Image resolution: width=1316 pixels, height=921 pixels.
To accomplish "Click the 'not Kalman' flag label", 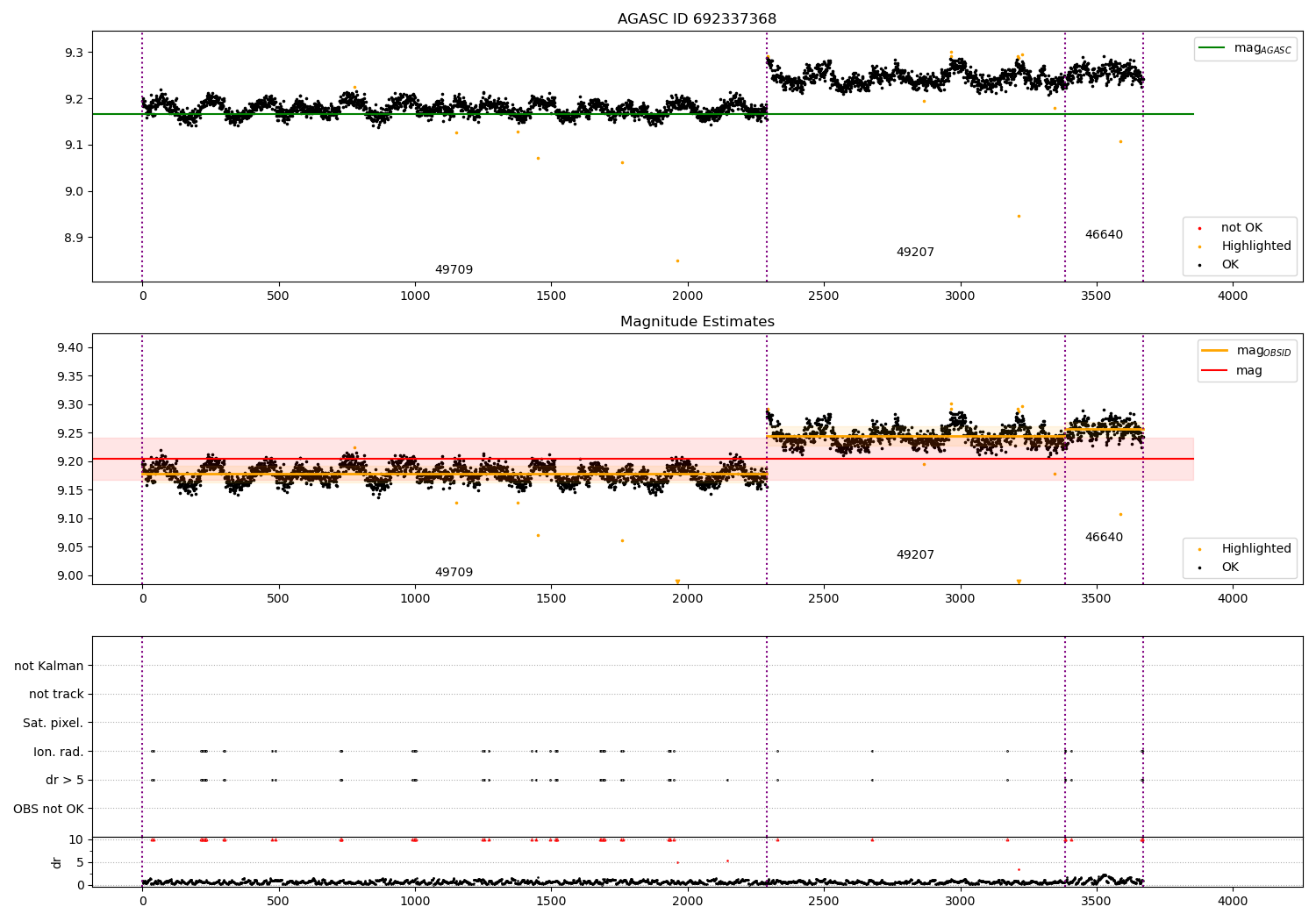I will [49, 666].
